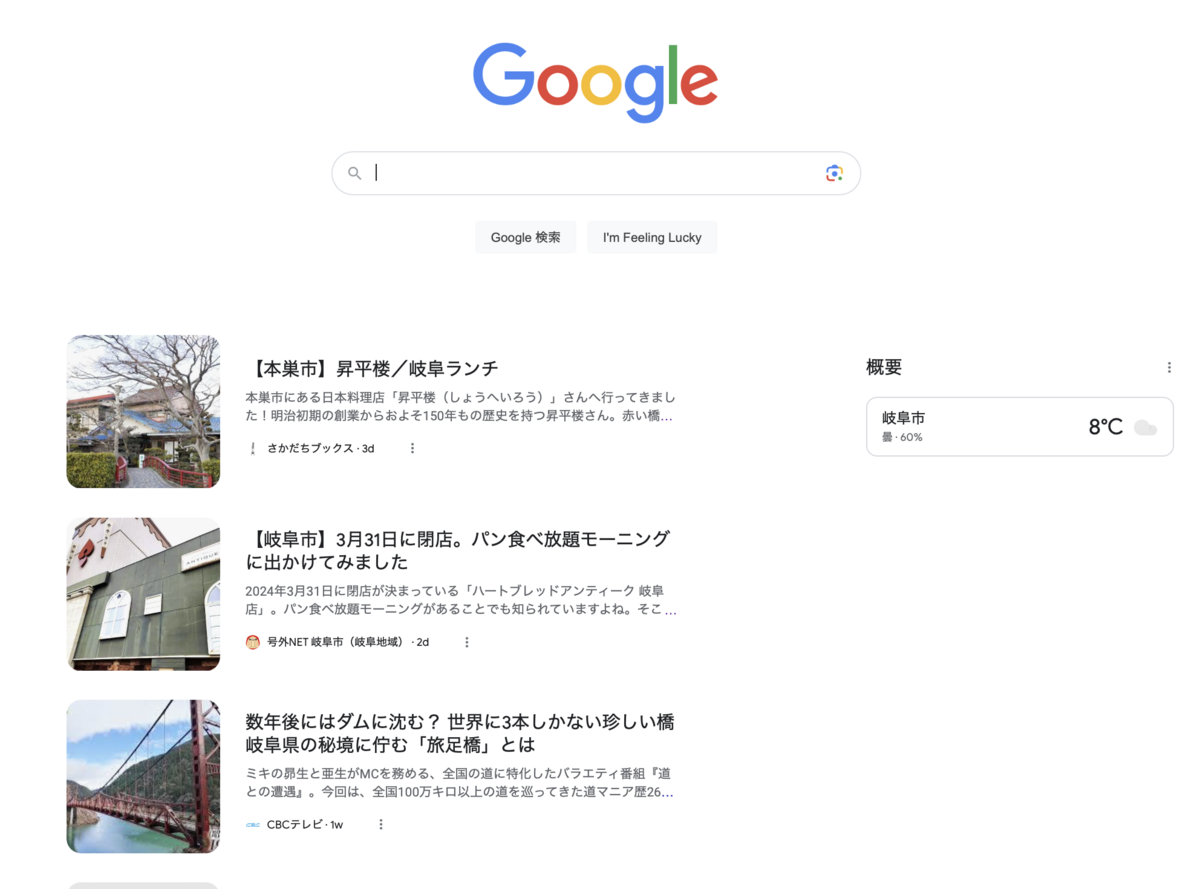The image size is (1200, 889).
Task: Open the 岐阜市 weather card
Action: point(1019,427)
